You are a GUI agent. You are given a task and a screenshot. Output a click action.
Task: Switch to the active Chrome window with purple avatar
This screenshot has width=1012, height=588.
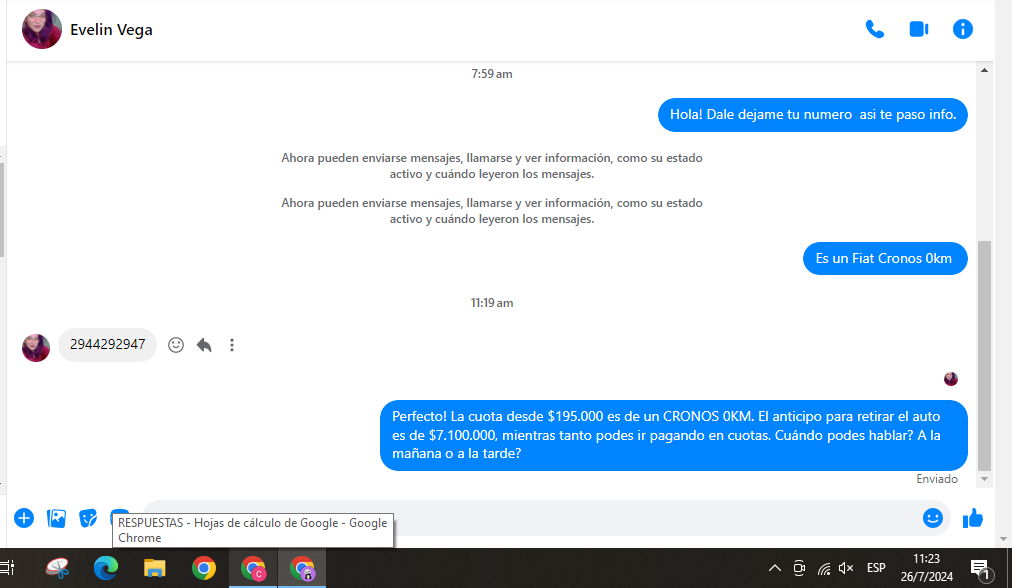(302, 568)
